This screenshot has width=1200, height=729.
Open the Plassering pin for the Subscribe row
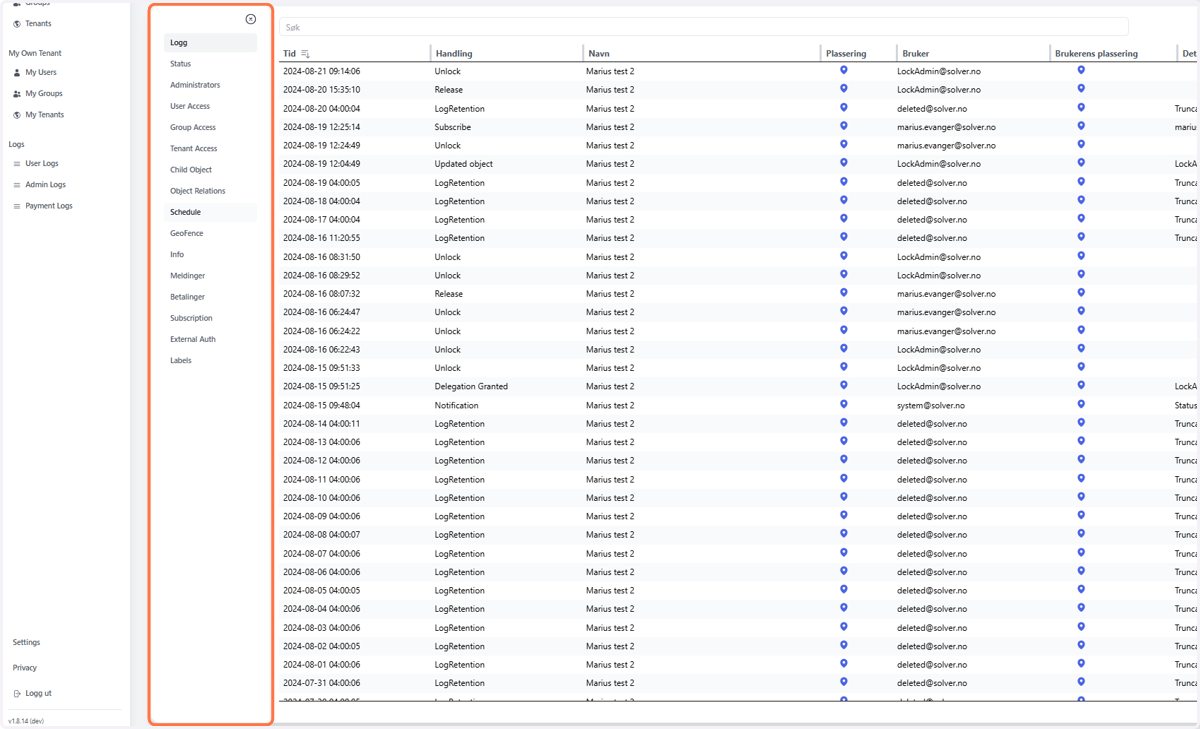click(844, 126)
